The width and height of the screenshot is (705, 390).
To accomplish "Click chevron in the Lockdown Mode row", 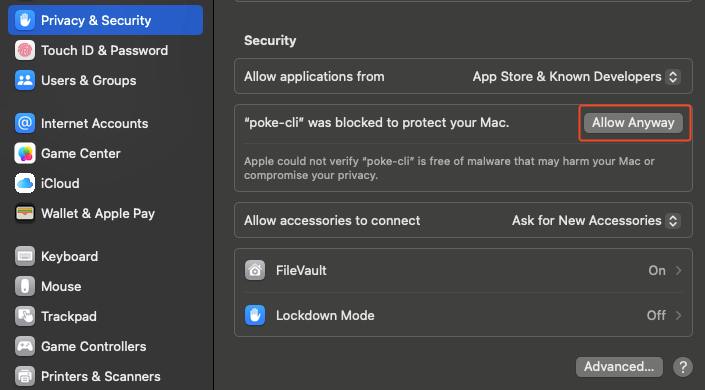I will tap(678, 315).
